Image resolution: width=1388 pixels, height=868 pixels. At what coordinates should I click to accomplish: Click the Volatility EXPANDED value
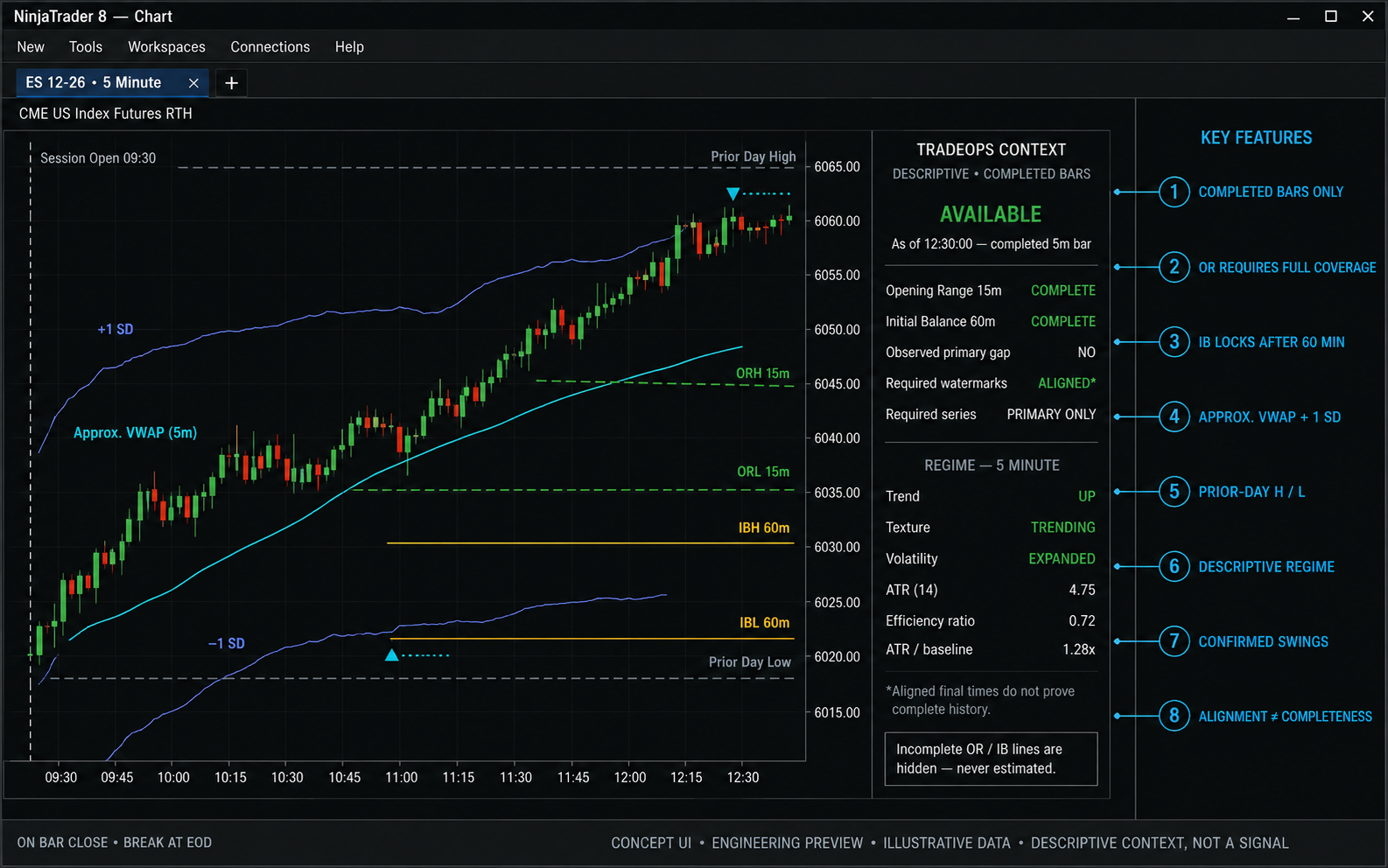click(x=1062, y=558)
